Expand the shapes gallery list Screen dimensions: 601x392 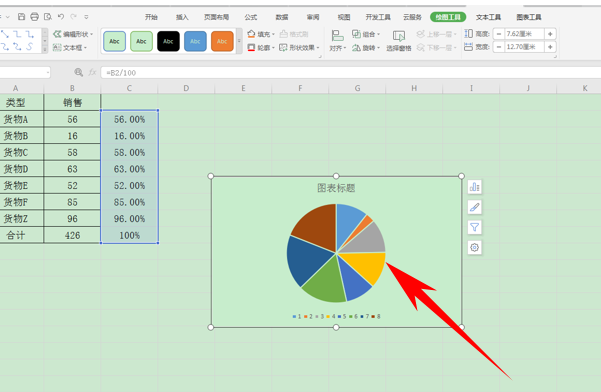pos(45,49)
